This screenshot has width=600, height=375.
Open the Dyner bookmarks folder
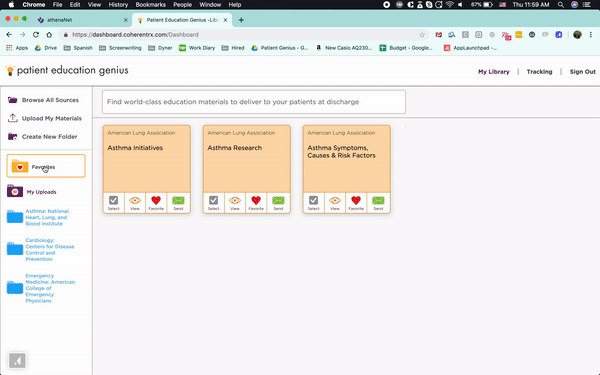coord(160,48)
